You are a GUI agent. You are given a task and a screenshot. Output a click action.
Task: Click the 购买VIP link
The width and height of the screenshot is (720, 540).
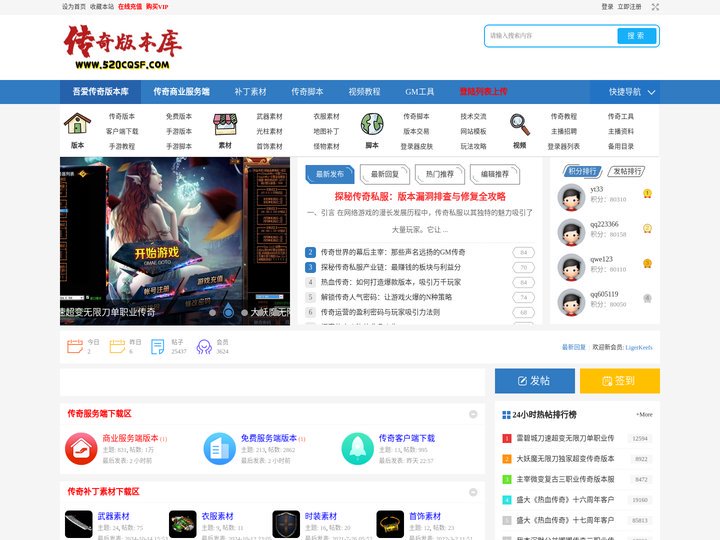click(157, 7)
